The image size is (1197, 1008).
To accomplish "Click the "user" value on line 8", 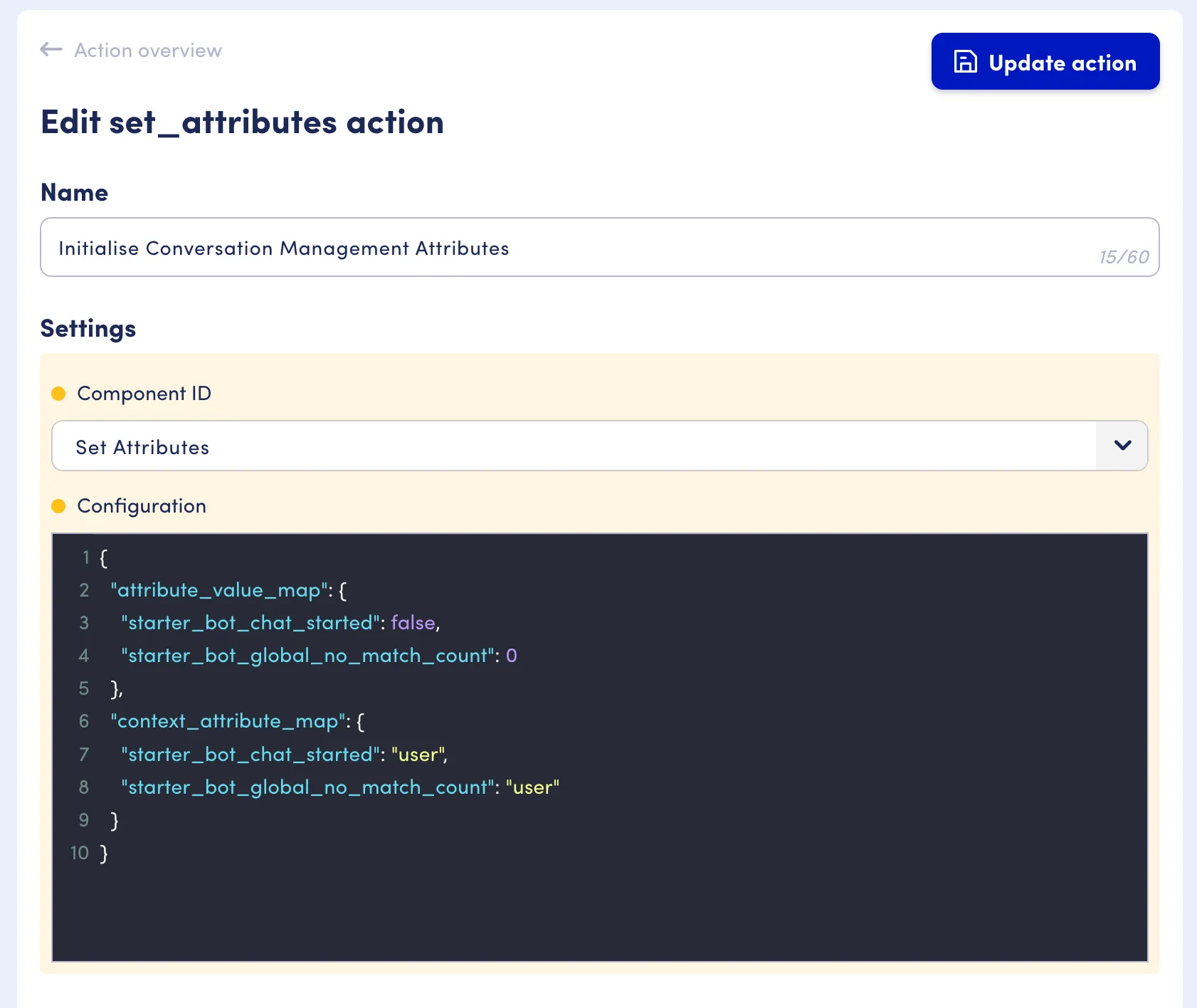I will pyautogui.click(x=532, y=787).
